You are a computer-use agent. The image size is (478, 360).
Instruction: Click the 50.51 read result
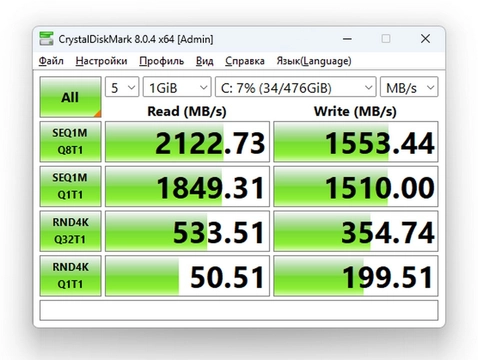(x=187, y=276)
